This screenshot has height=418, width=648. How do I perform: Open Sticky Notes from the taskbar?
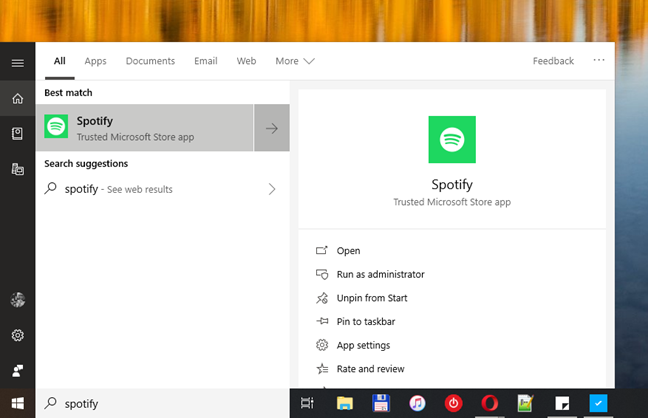click(x=562, y=403)
